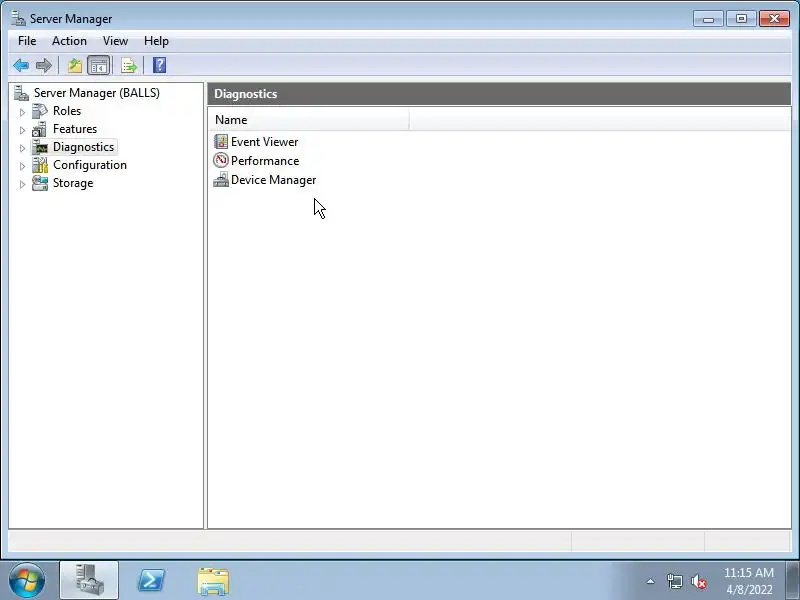
Task: Open the View menu
Action: [115, 41]
